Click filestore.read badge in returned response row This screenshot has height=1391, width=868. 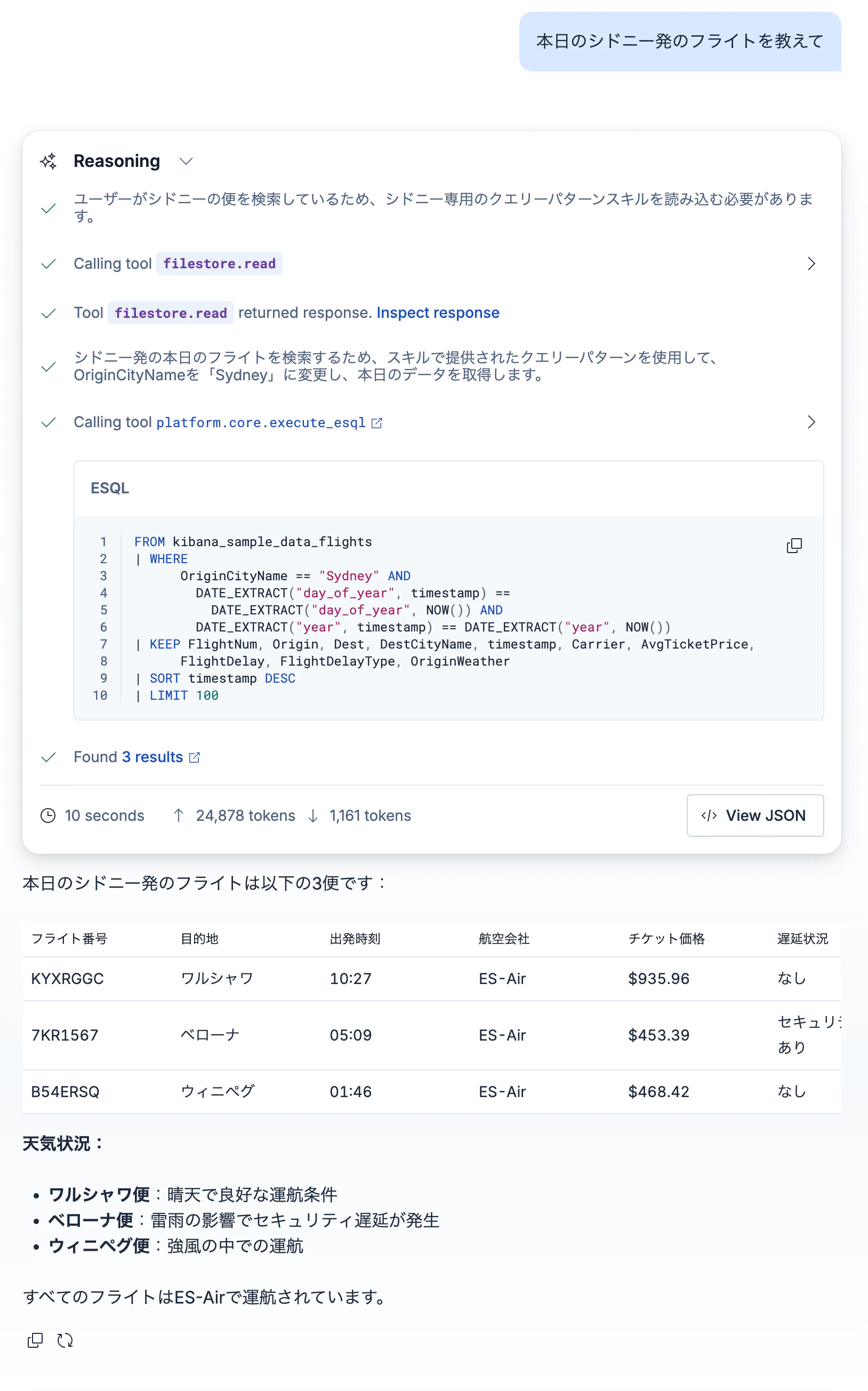point(171,313)
